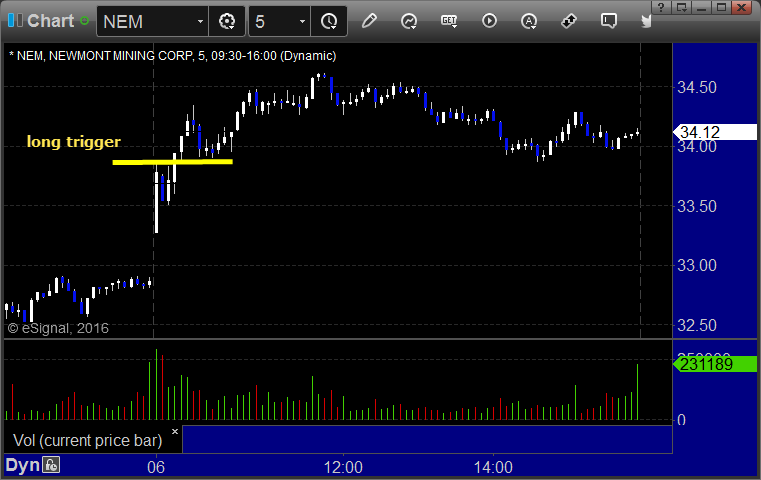
Task: Click the green volume value 231189
Action: [714, 364]
